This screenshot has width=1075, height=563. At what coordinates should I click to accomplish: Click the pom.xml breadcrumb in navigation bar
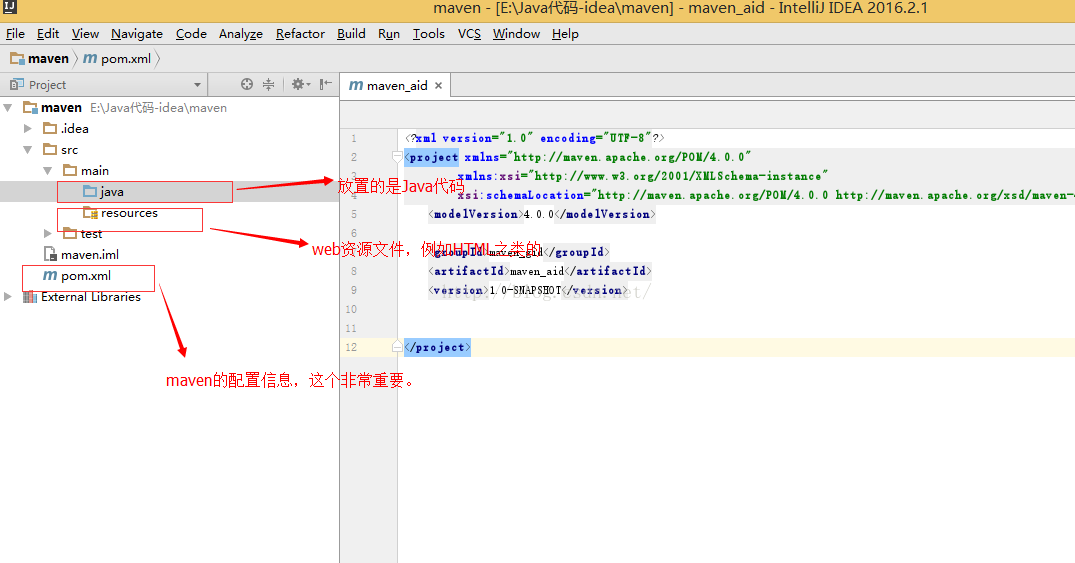coord(117,59)
